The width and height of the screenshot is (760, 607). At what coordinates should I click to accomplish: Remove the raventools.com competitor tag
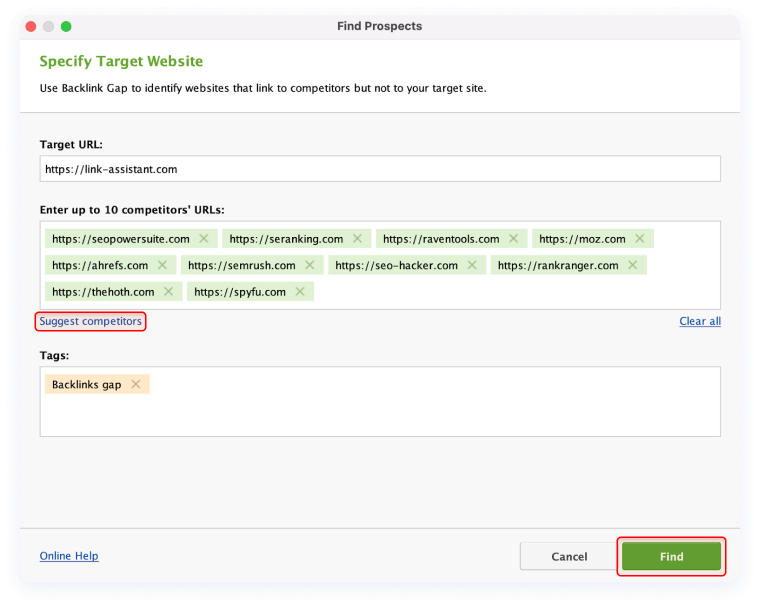[x=513, y=239]
